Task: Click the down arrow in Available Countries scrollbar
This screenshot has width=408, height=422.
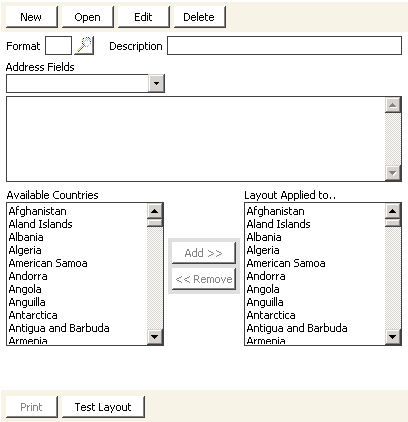Action: (x=155, y=337)
